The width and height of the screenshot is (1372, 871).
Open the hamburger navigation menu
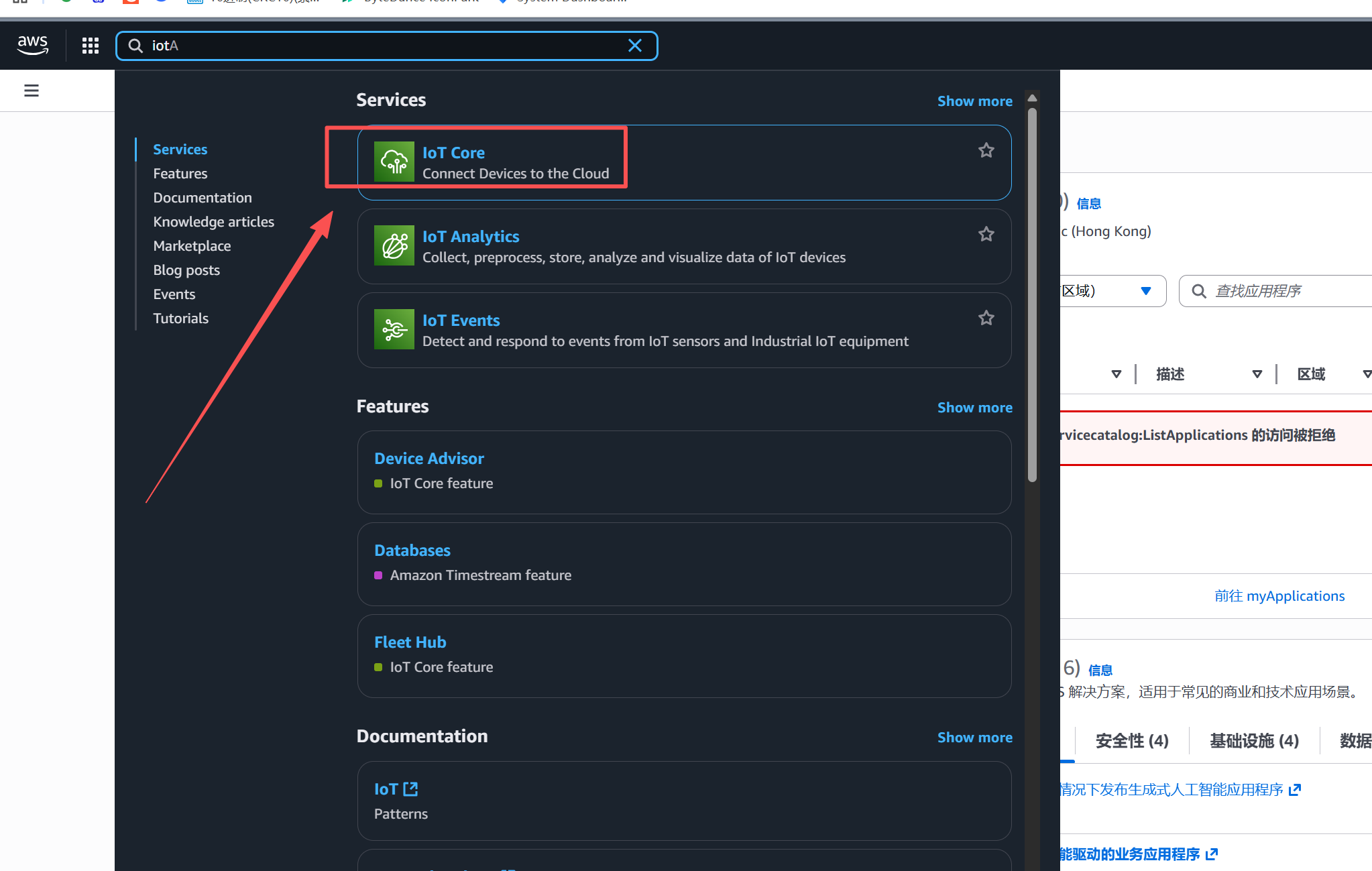click(32, 91)
